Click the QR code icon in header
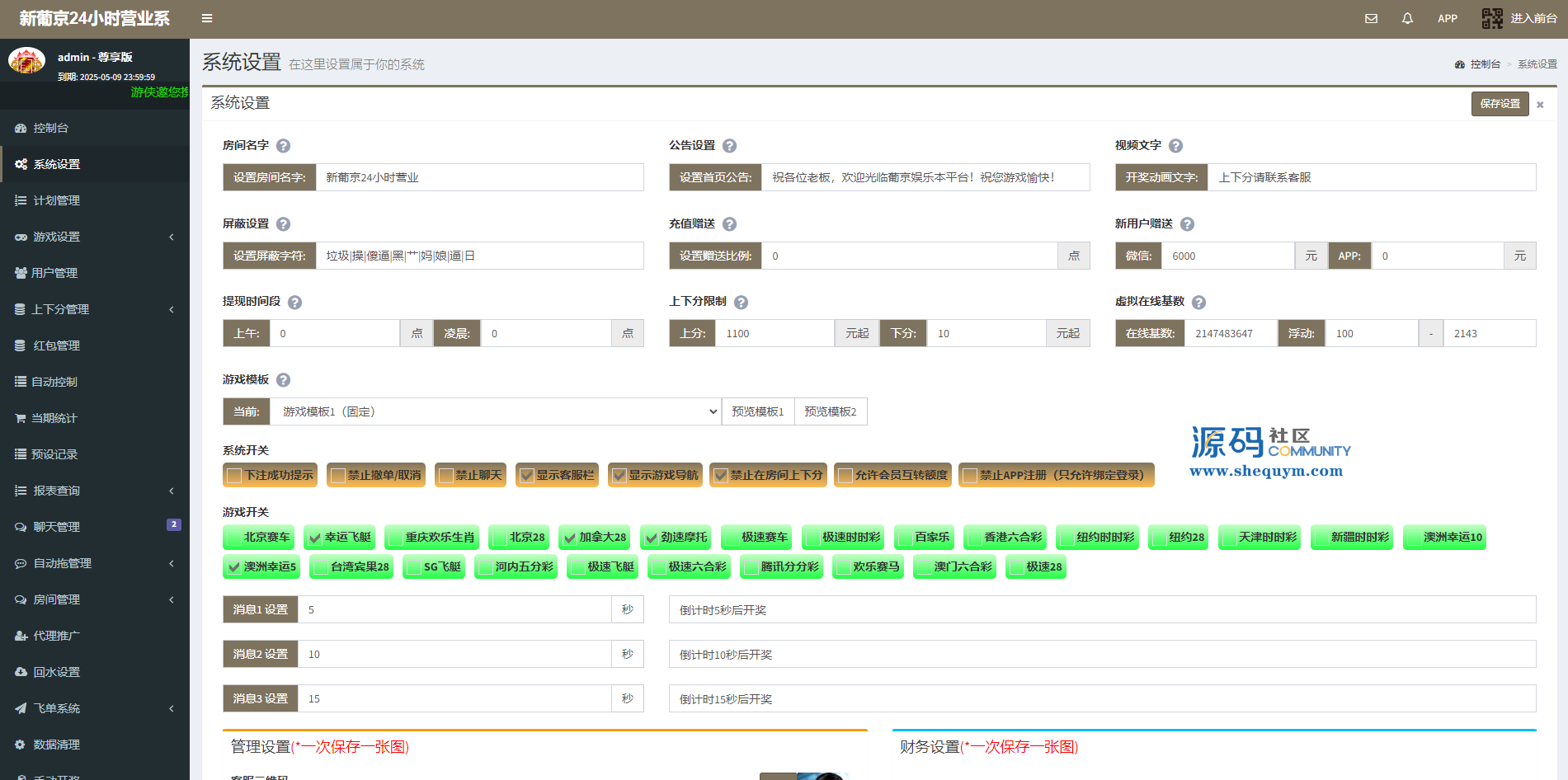 1492,18
